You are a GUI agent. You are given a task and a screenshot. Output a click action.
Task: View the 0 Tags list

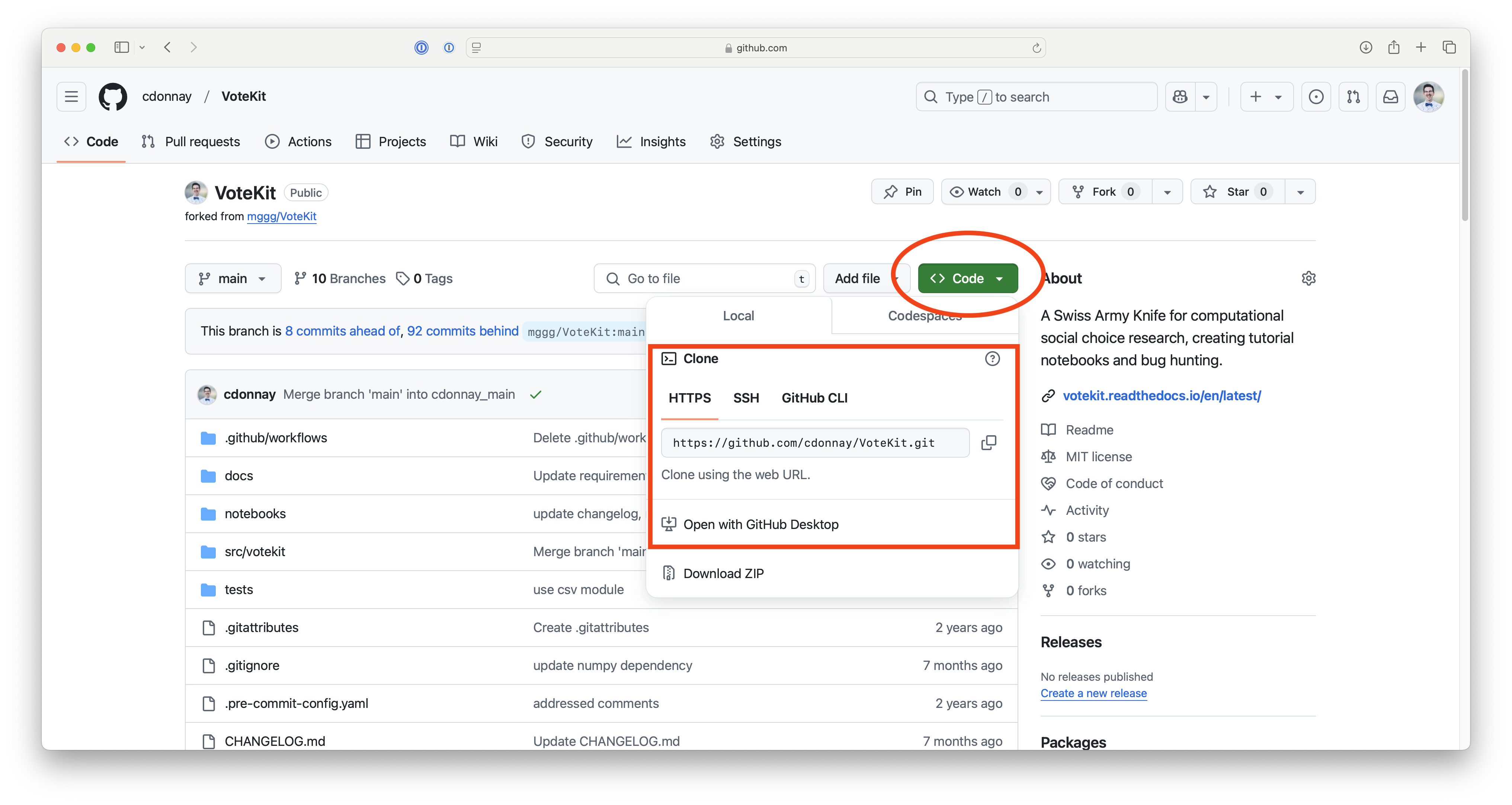coord(425,278)
